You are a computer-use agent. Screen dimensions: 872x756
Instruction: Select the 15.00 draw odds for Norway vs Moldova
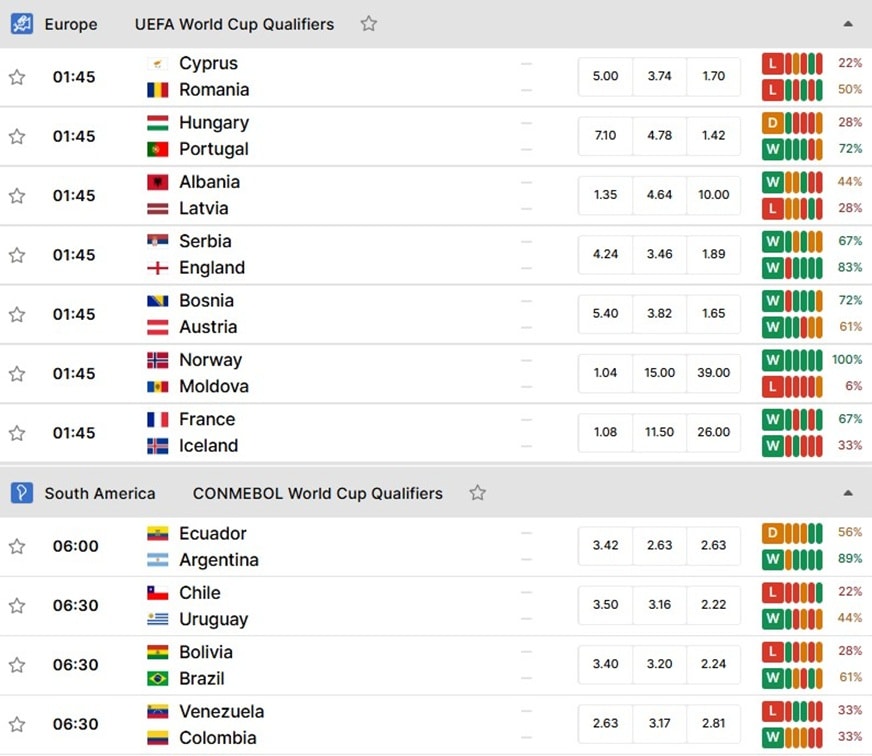click(x=660, y=373)
